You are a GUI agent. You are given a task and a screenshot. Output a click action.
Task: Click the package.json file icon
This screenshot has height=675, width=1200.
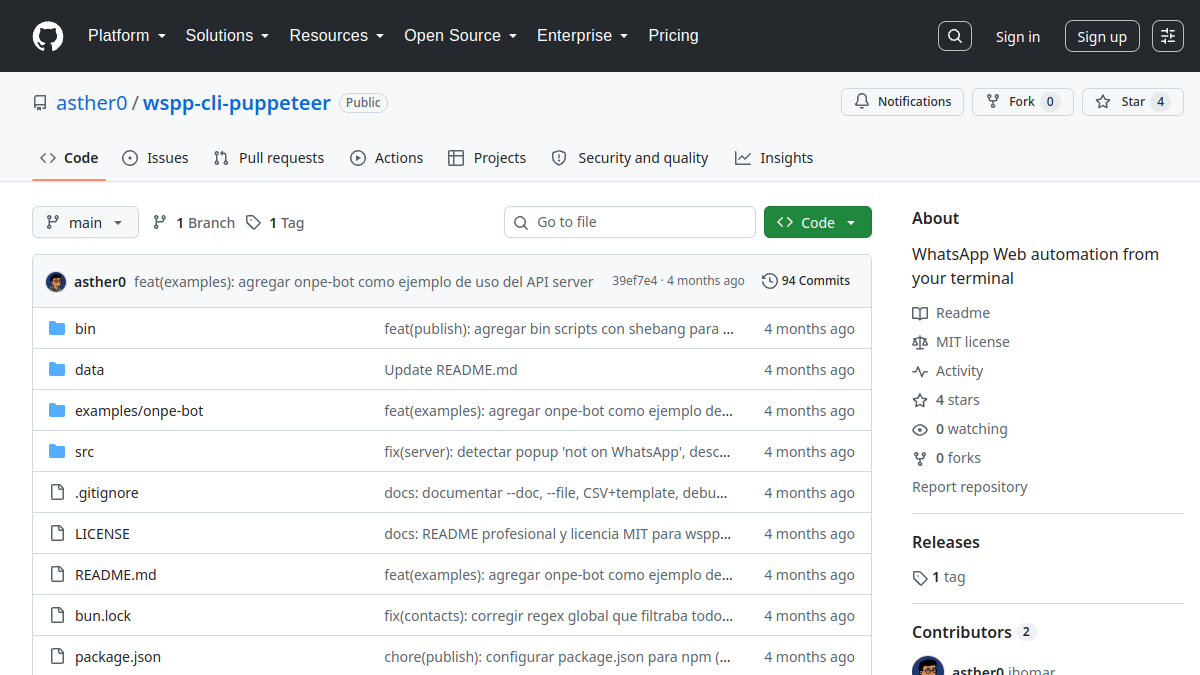[57, 656]
